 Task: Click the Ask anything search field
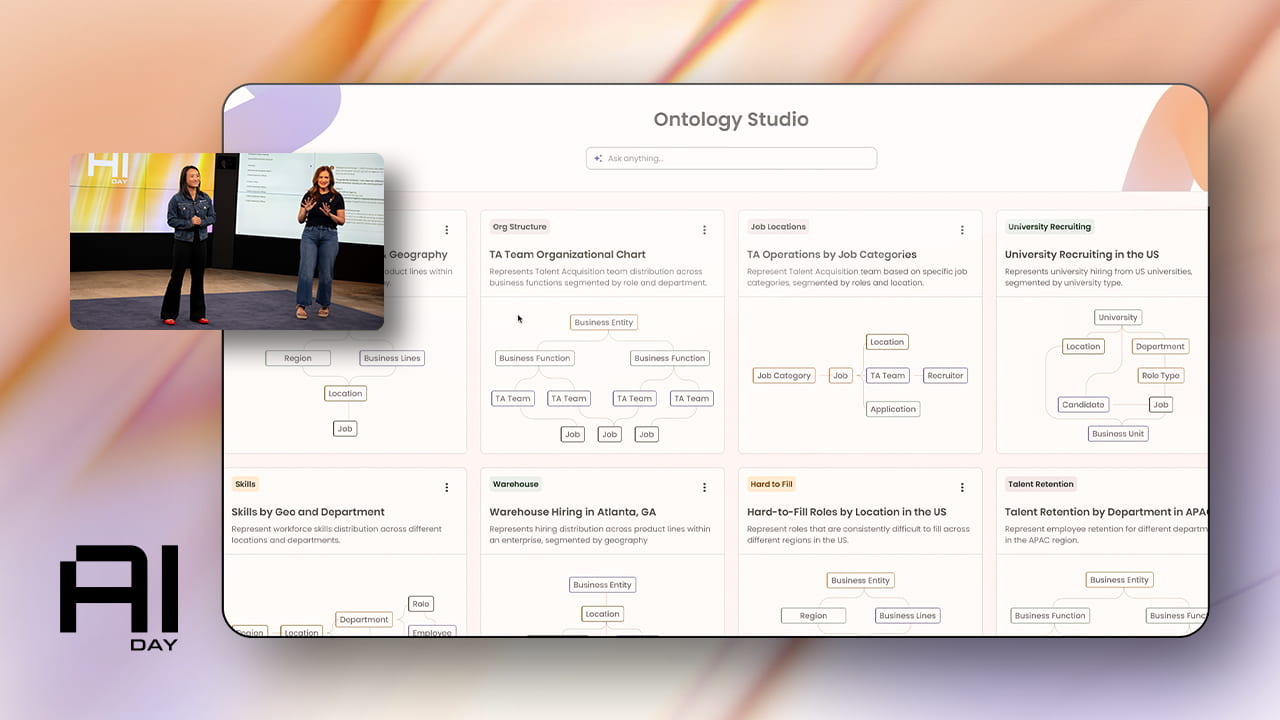point(731,158)
